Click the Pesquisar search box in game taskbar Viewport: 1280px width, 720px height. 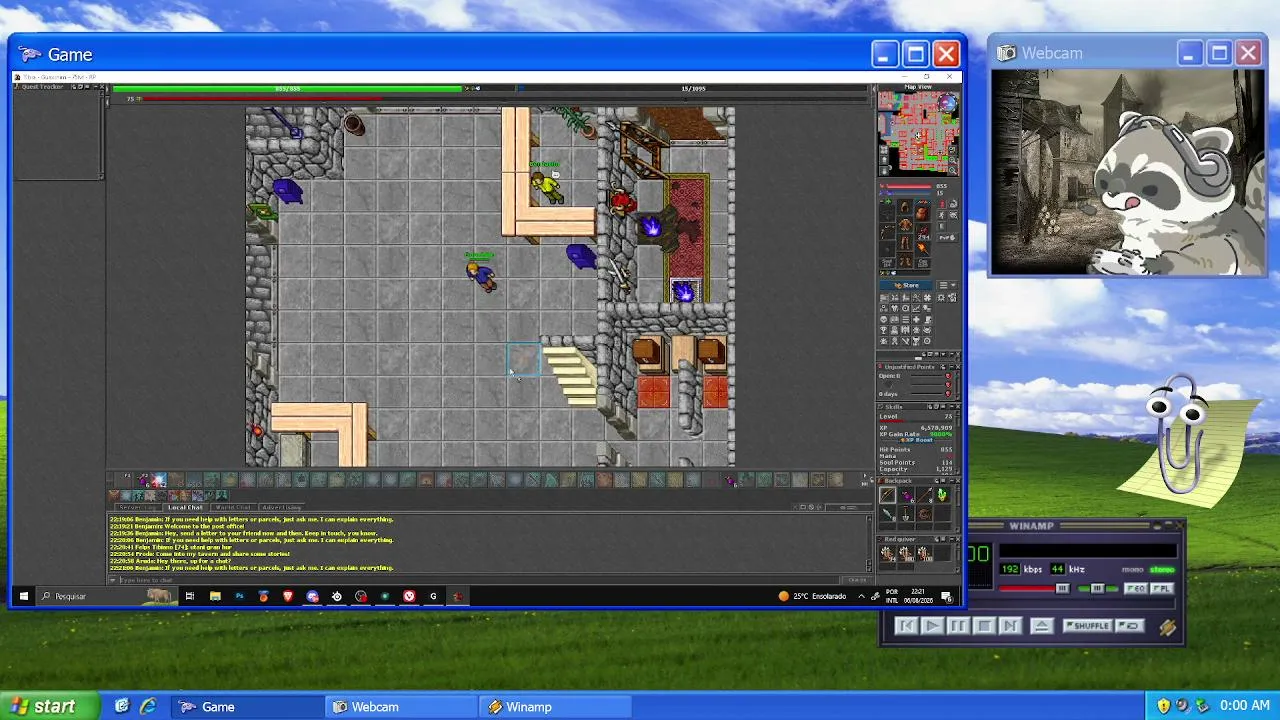tap(105, 596)
